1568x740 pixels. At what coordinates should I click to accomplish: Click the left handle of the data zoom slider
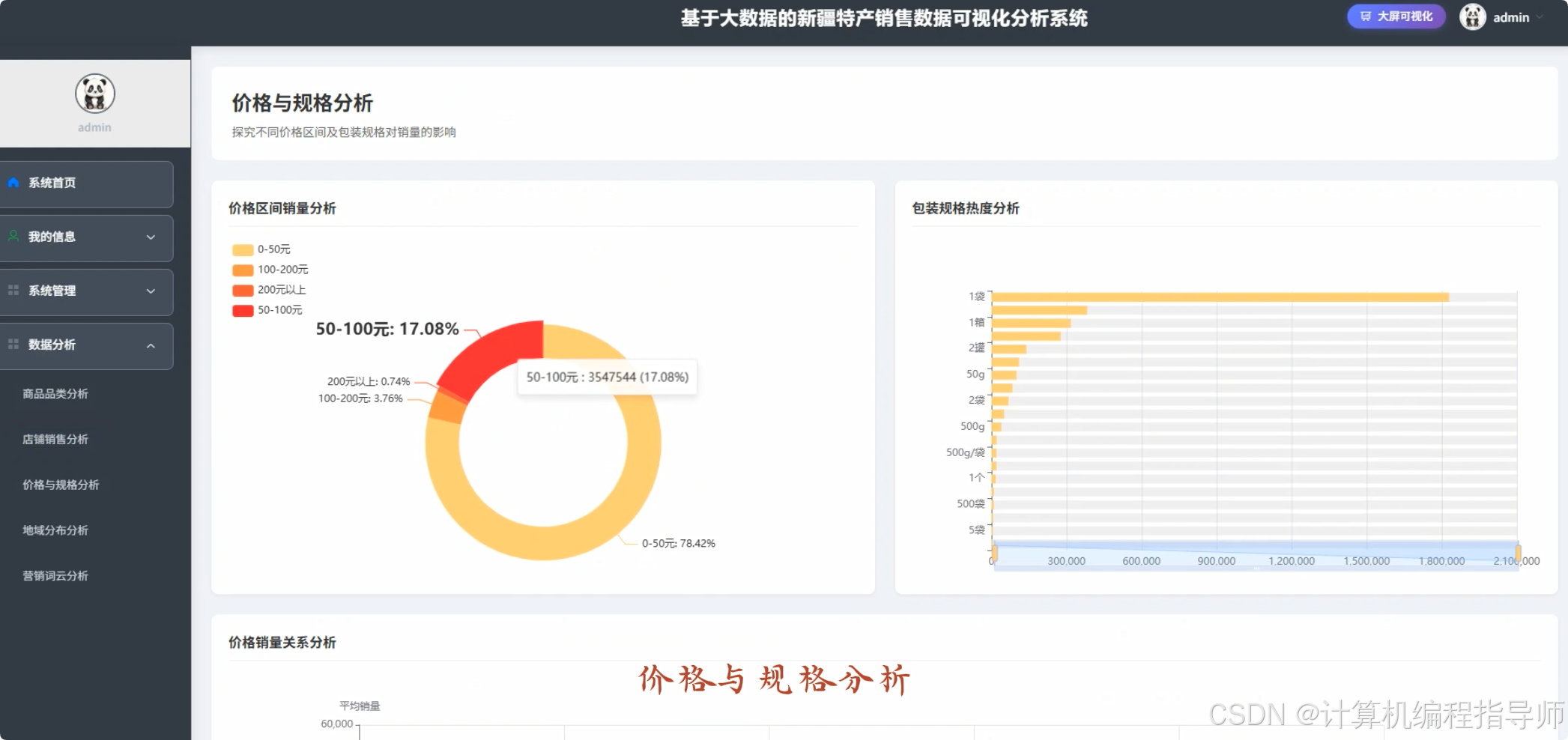pos(994,554)
